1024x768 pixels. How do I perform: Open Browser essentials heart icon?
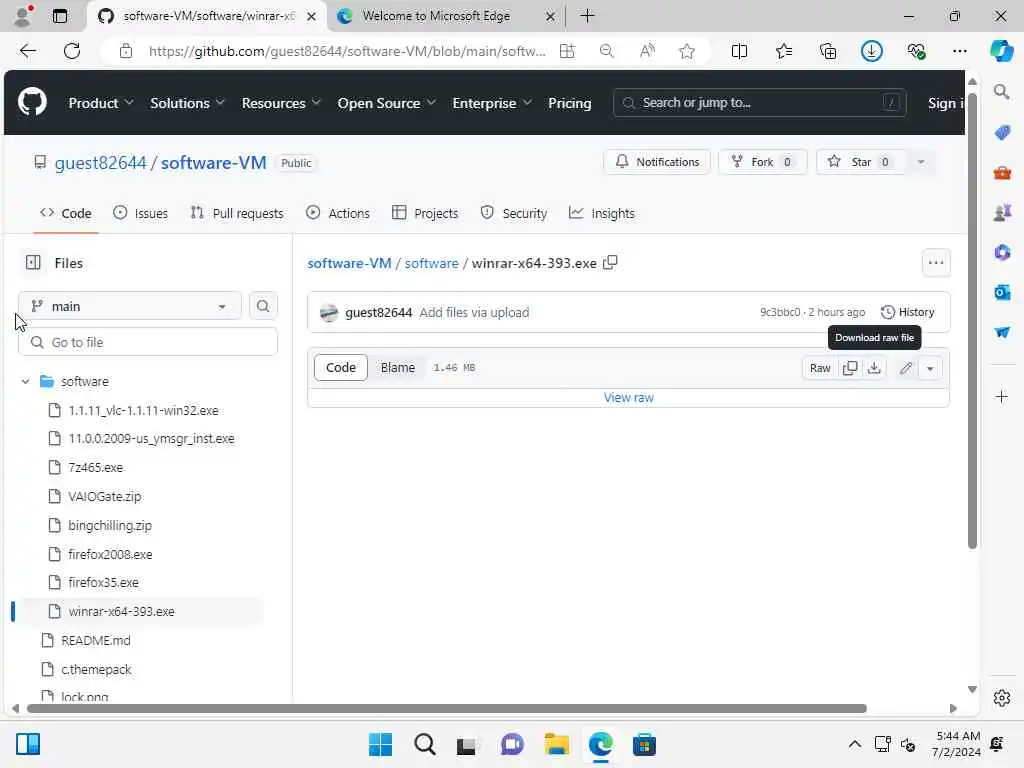[x=916, y=51]
